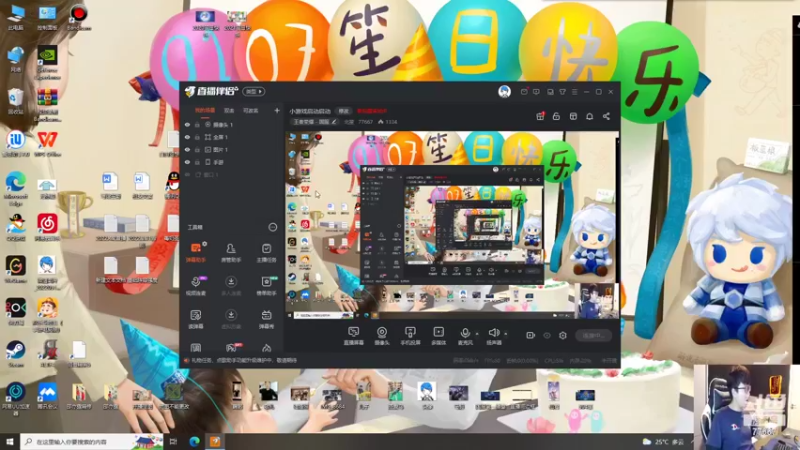Image resolution: width=800 pixels, height=450 pixels.
Task: Select the 手游 source row
Action: coord(232,162)
